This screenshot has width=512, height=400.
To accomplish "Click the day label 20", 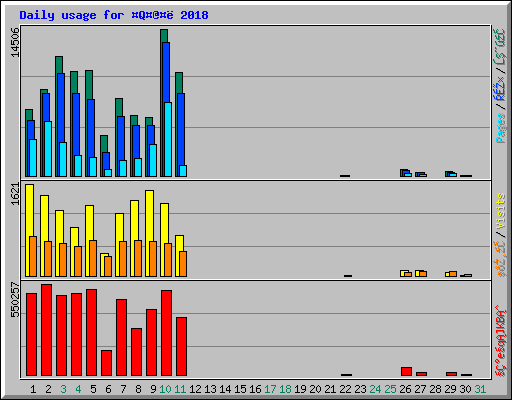I will 315,389.
